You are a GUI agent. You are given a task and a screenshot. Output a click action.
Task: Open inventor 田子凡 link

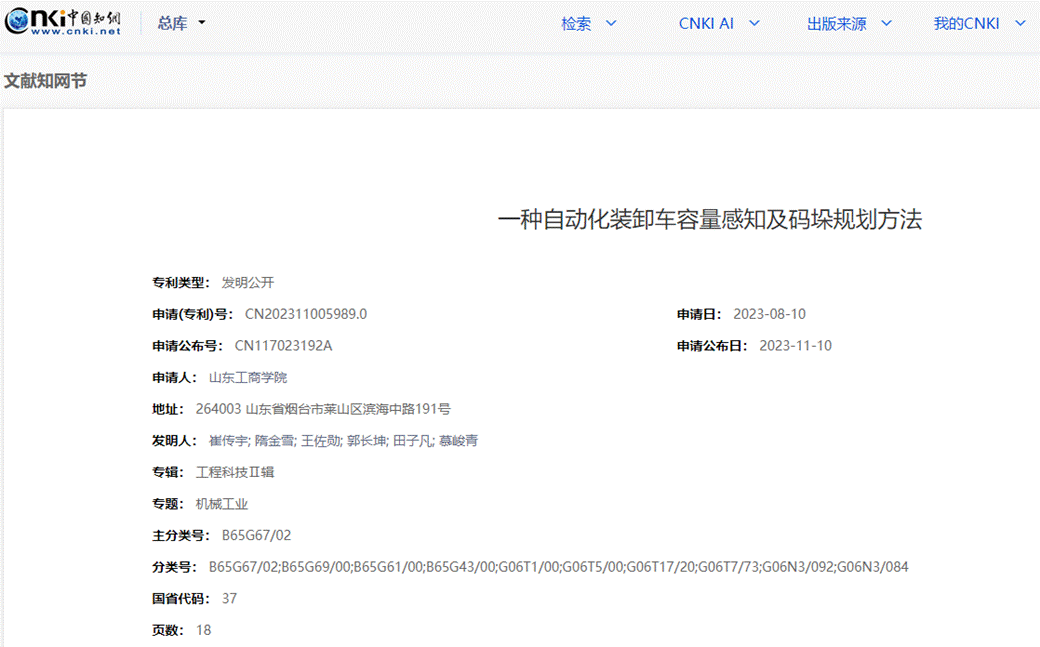tap(412, 440)
